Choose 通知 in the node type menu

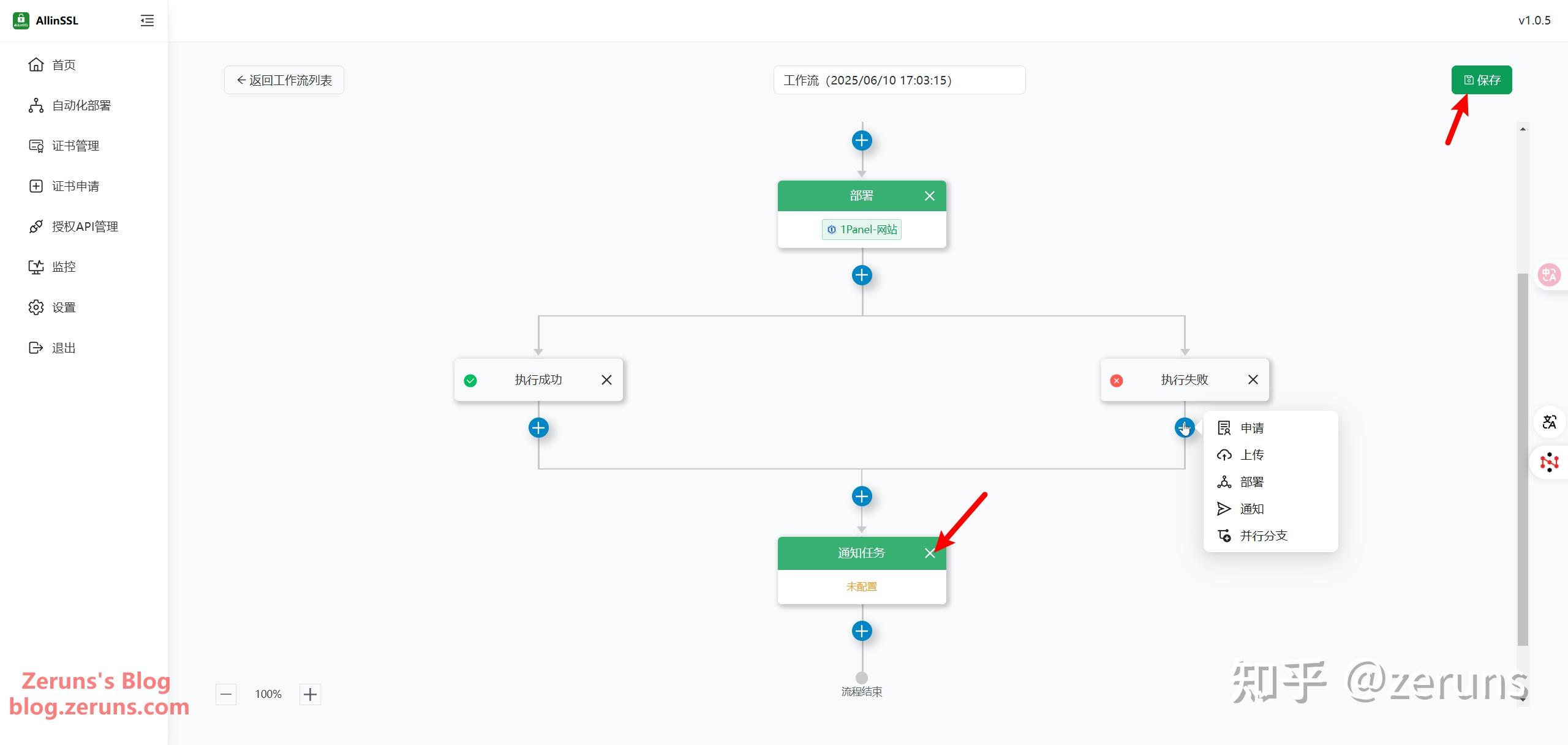point(1251,509)
